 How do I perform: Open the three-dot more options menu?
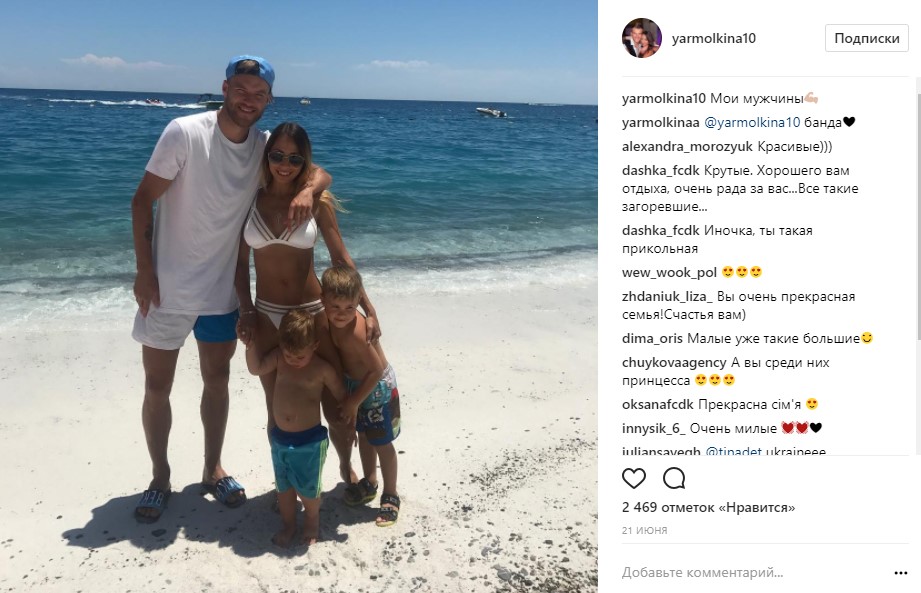[x=901, y=572]
